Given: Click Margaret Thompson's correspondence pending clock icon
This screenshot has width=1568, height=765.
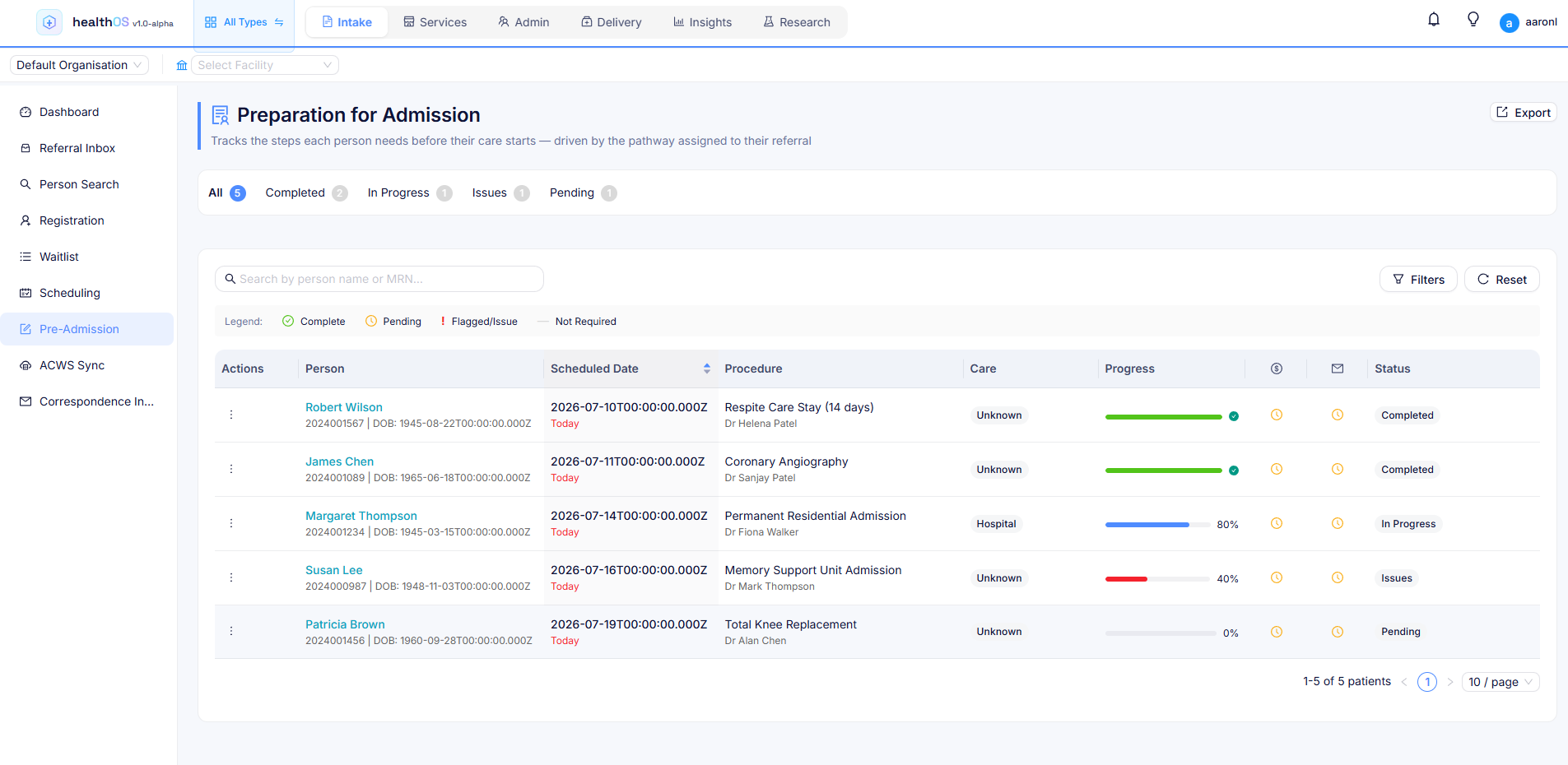Looking at the screenshot, I should tap(1338, 523).
